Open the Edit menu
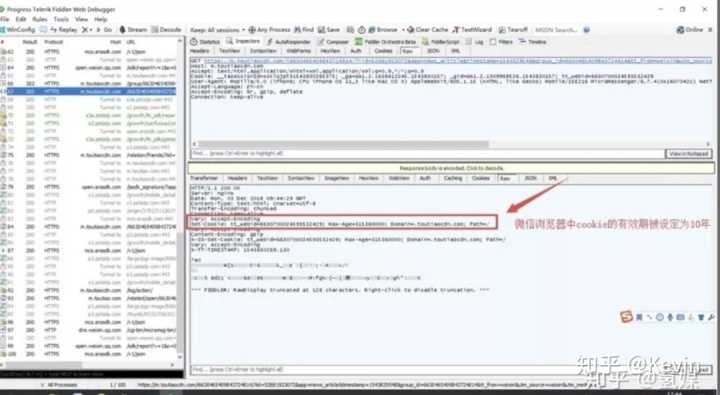 coord(21,19)
